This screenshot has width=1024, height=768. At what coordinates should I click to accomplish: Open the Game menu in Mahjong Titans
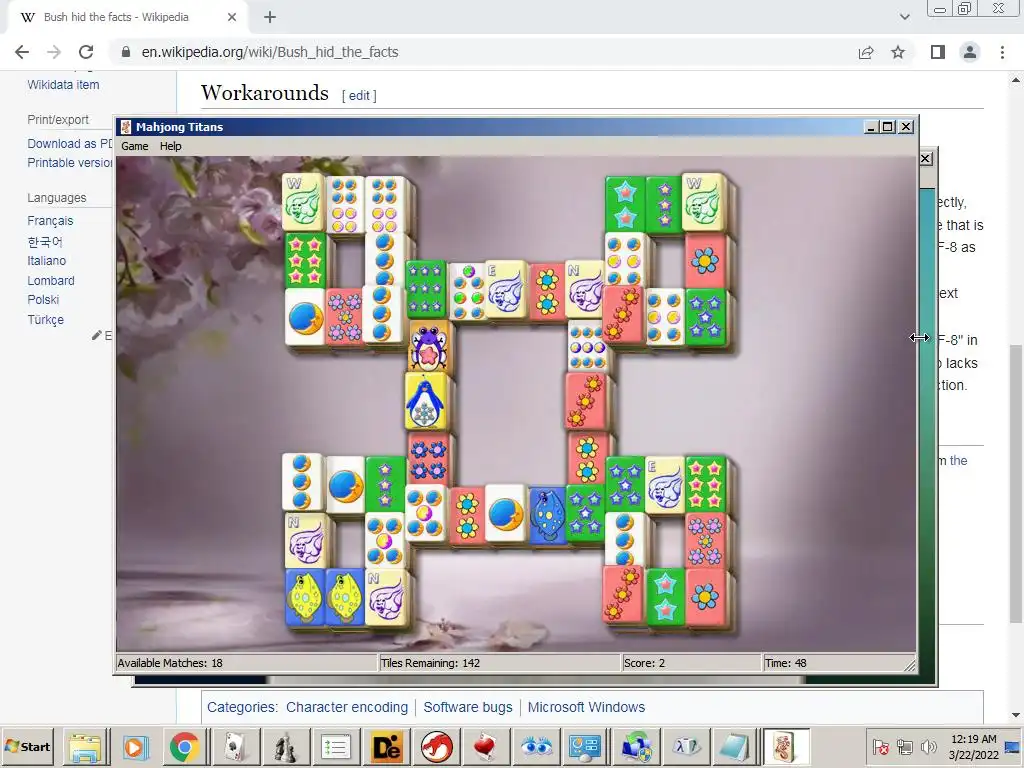(135, 146)
